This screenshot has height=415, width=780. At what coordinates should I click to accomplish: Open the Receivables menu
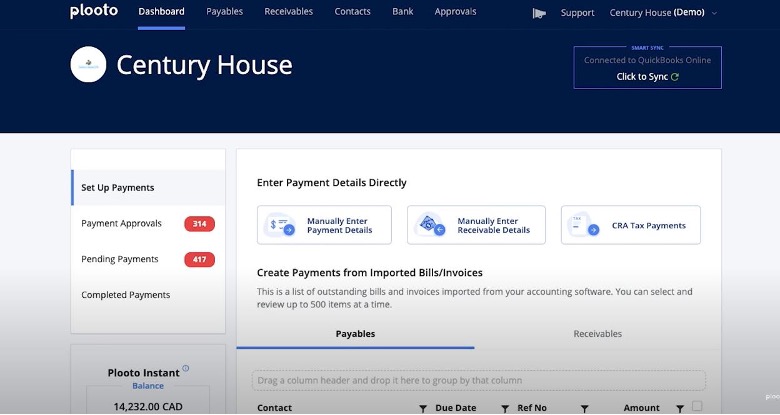click(x=289, y=11)
